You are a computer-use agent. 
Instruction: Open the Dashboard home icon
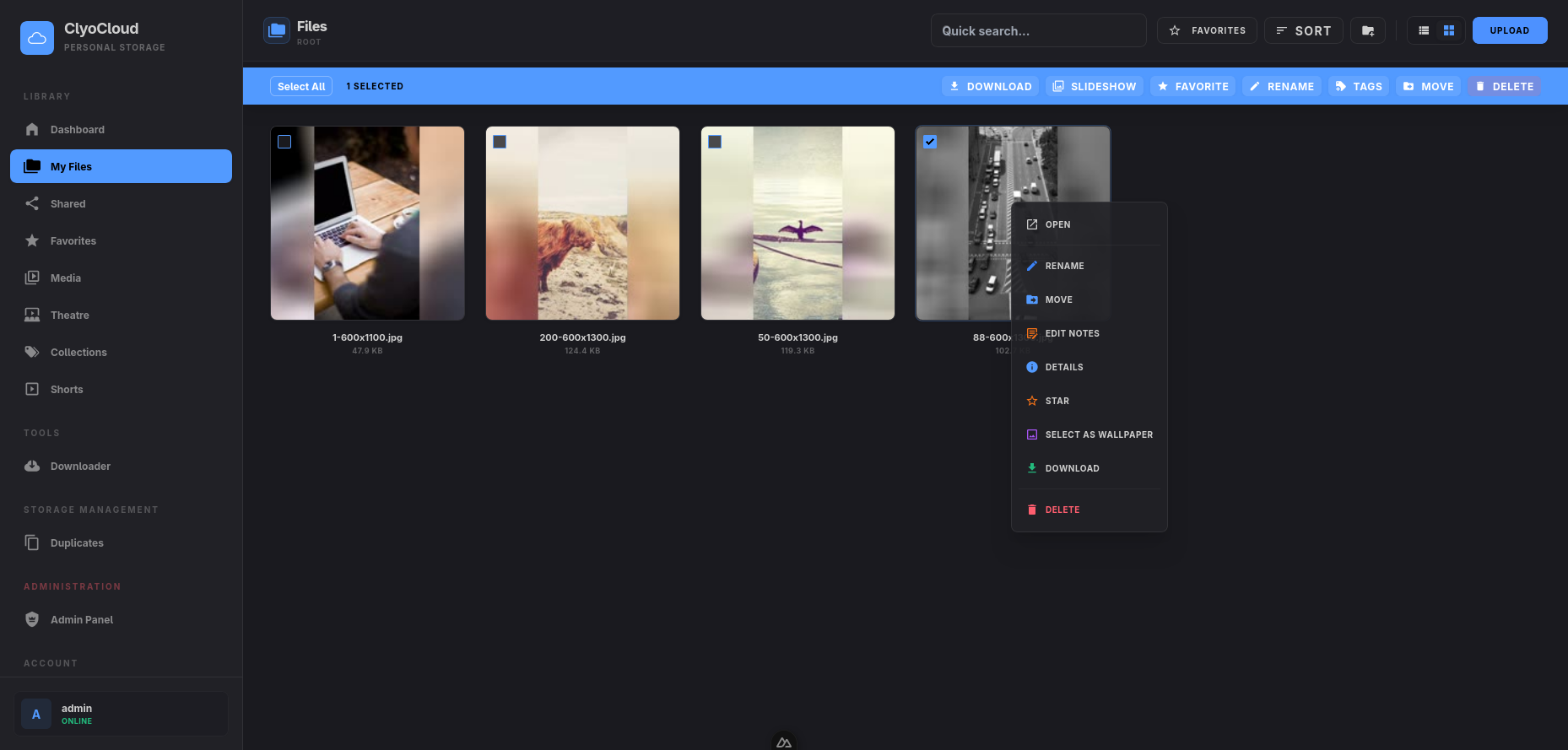[32, 129]
